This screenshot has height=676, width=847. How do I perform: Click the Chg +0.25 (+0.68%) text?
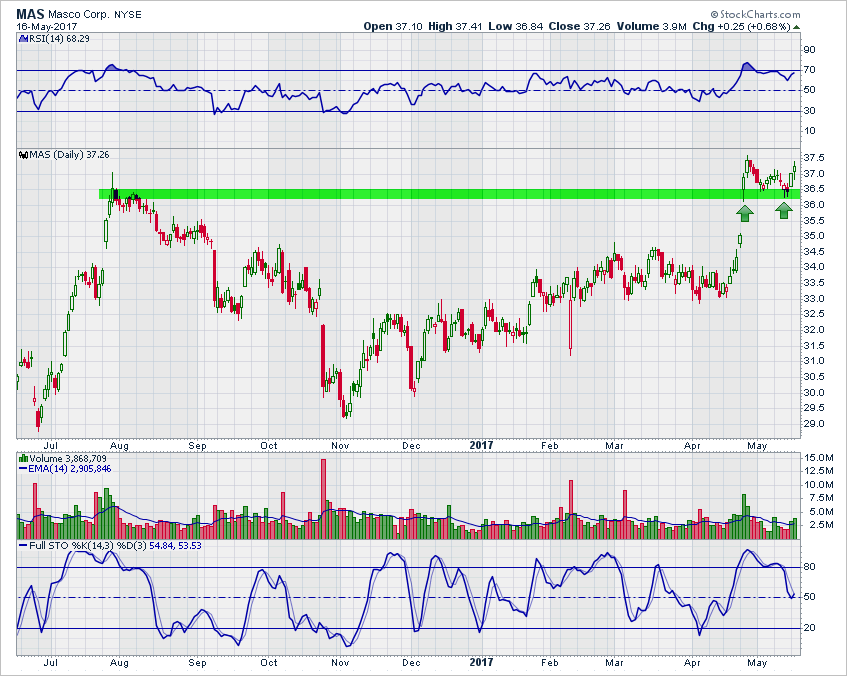coord(742,26)
